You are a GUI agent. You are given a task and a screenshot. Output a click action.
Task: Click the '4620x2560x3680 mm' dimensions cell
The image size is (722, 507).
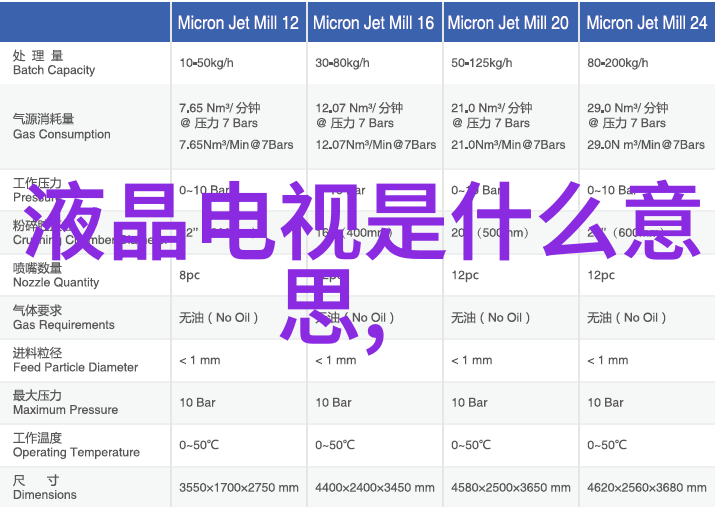click(647, 488)
